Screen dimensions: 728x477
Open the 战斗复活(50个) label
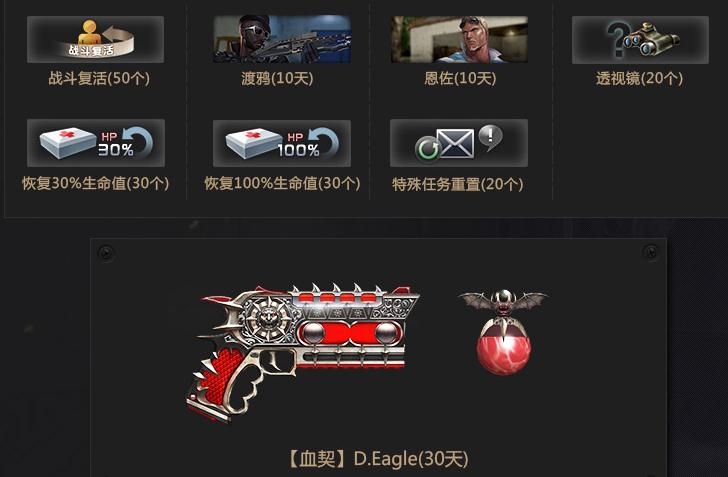pos(99,78)
